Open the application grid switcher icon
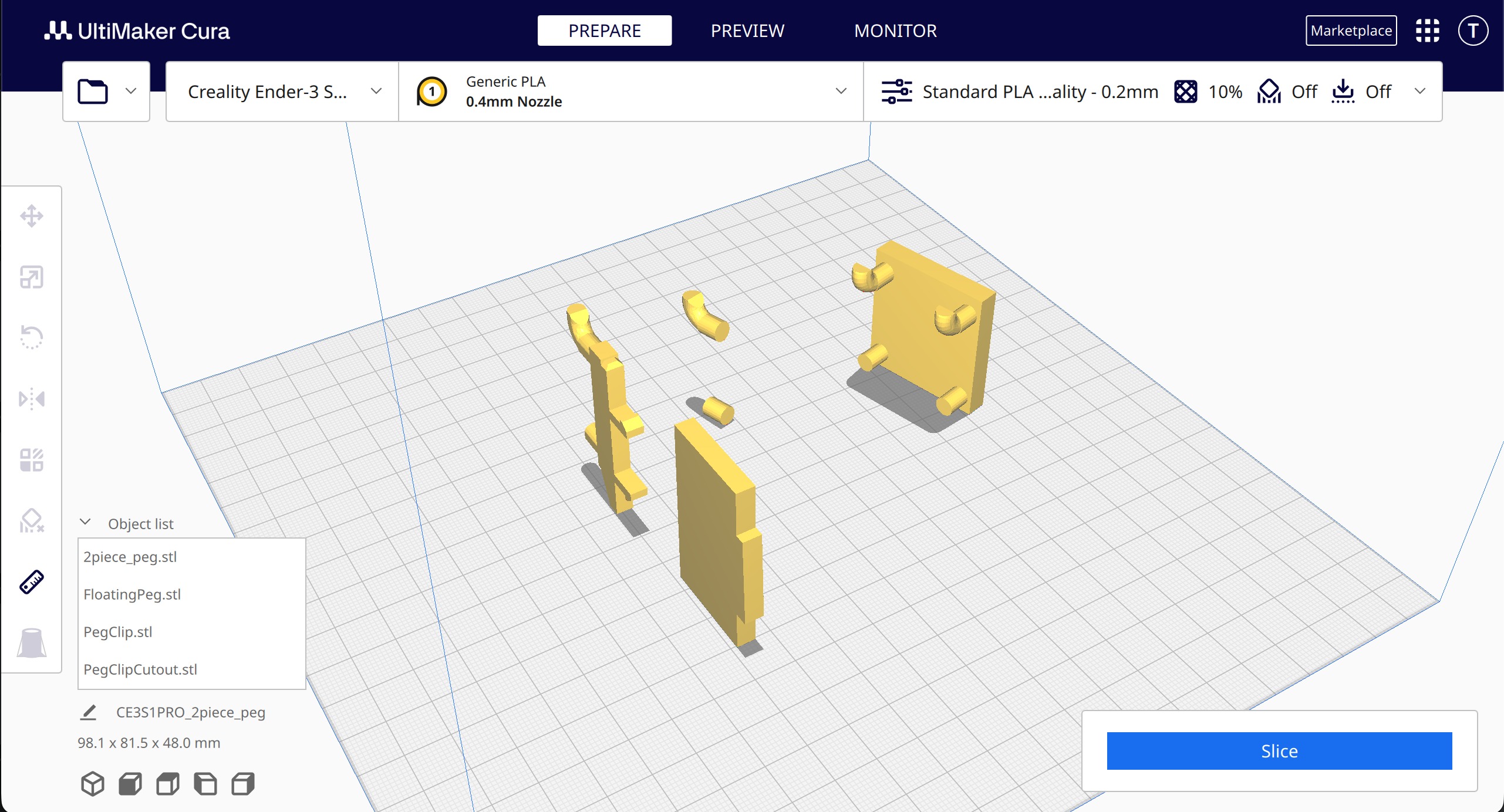The height and width of the screenshot is (812, 1504). [x=1427, y=31]
